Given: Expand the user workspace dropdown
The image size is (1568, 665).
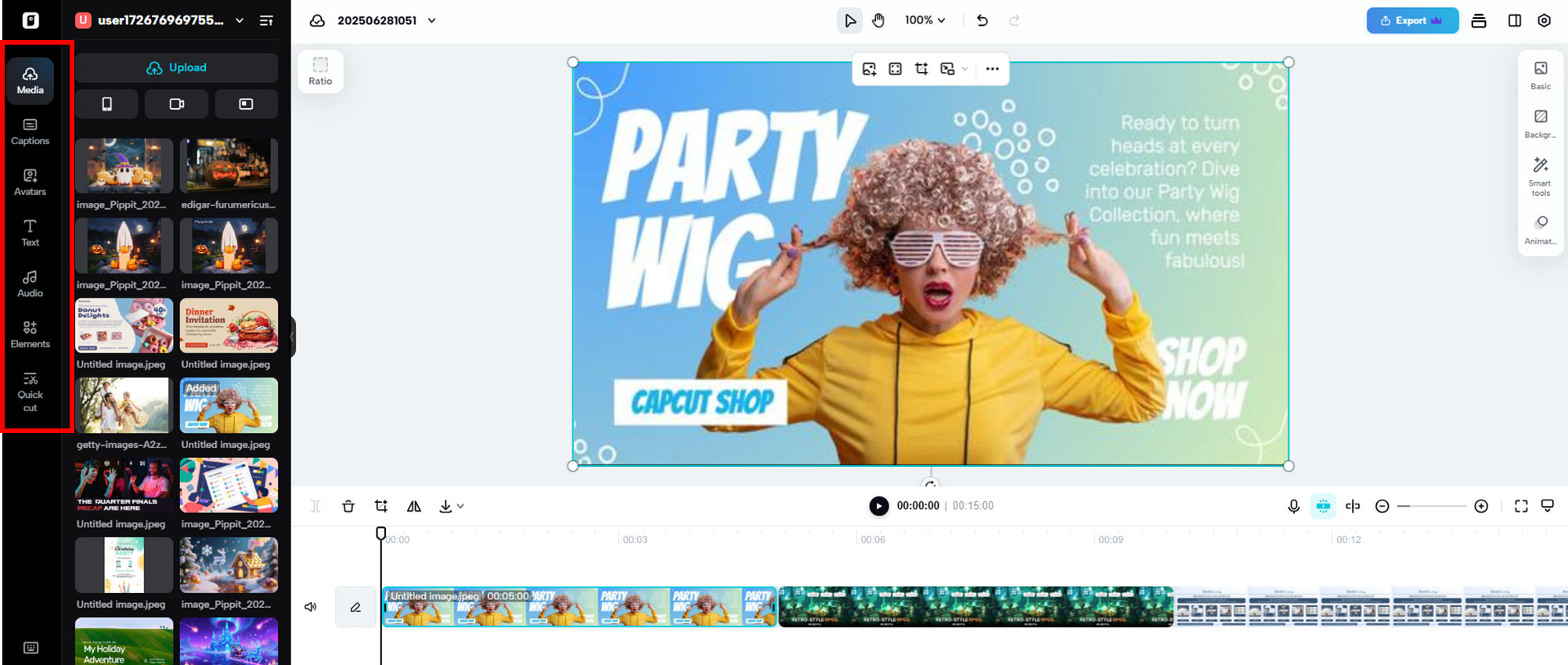Looking at the screenshot, I should click(x=240, y=20).
